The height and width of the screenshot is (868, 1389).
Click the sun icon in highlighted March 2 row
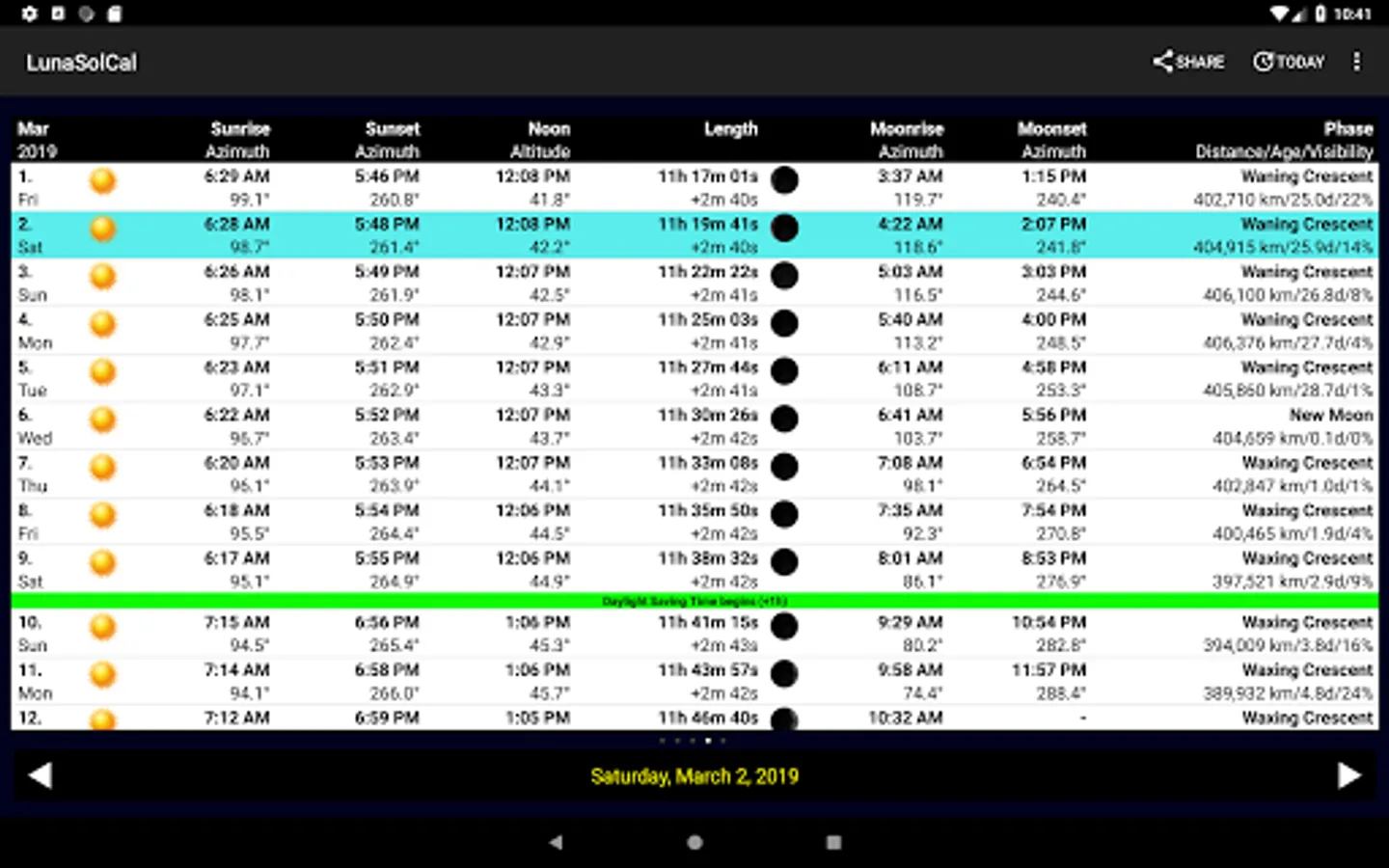[102, 229]
